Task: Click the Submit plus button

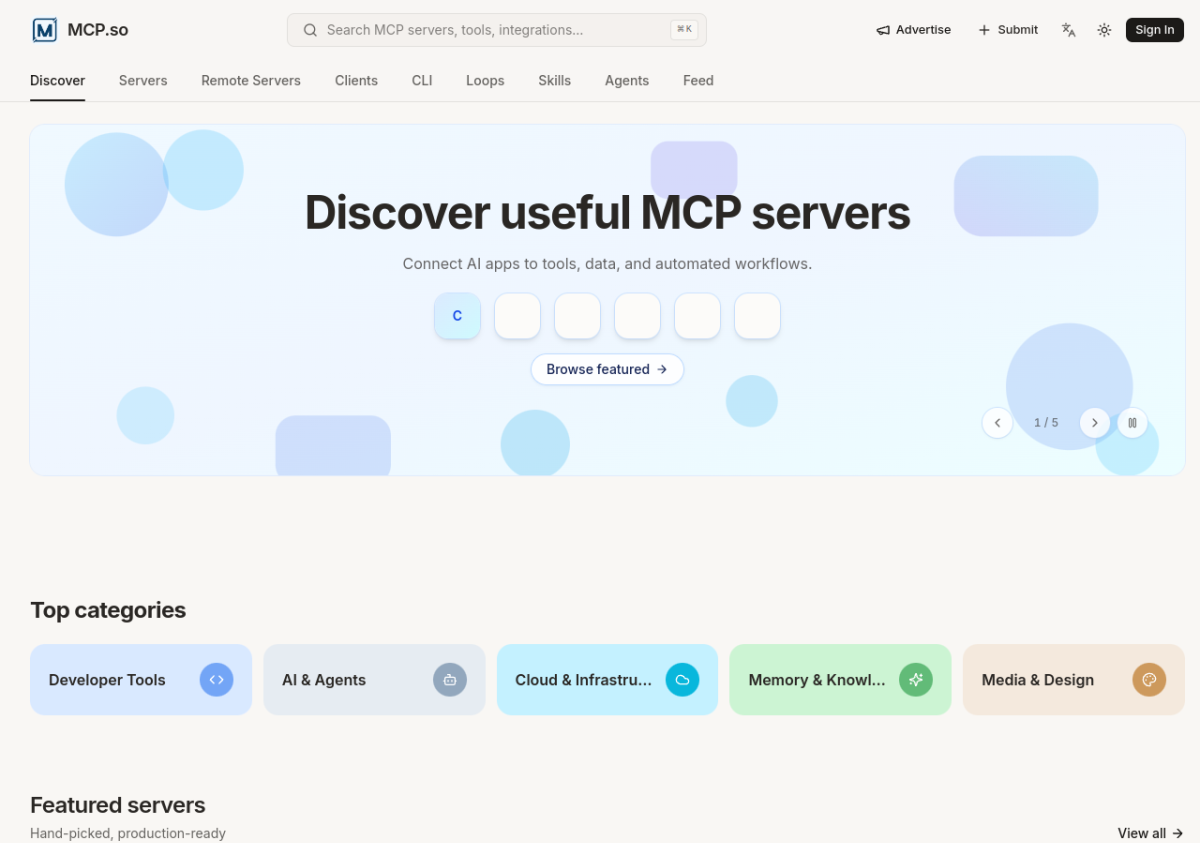Action: click(1008, 30)
